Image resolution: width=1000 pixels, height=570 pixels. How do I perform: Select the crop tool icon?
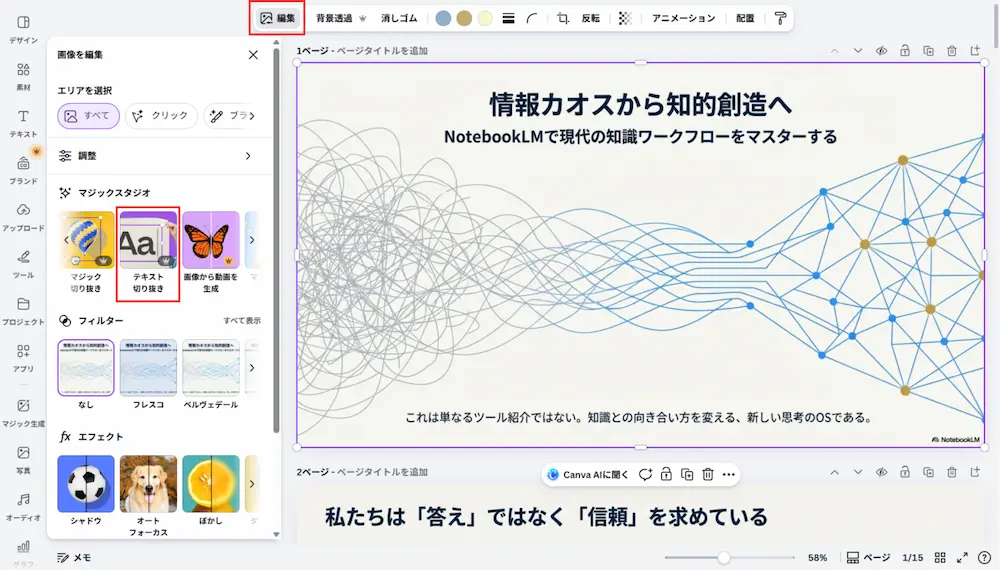point(562,18)
